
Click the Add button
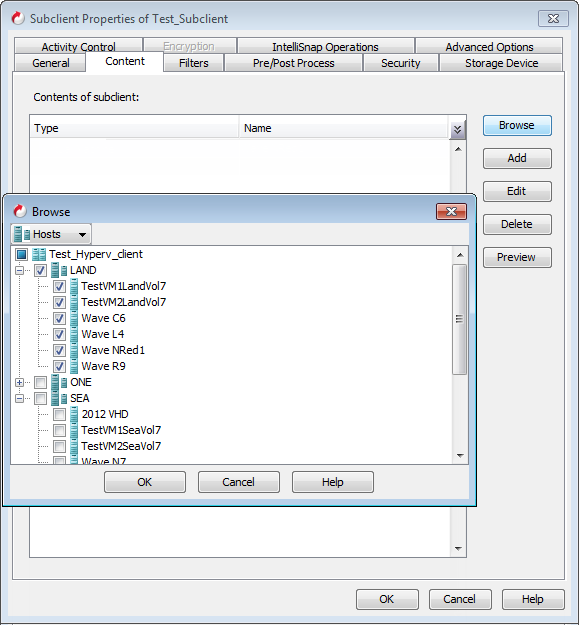[x=517, y=158]
